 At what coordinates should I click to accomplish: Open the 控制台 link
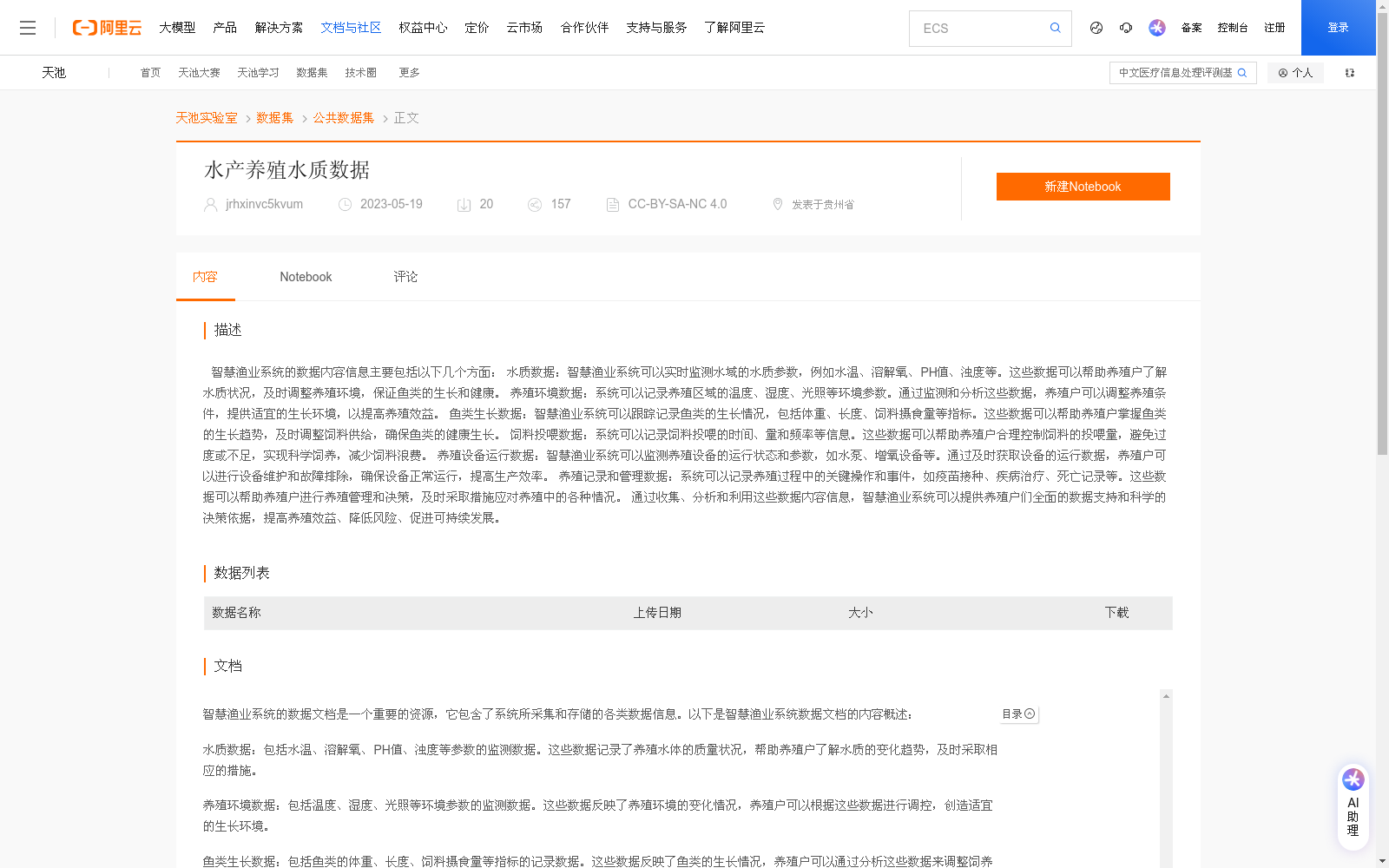coord(1232,28)
